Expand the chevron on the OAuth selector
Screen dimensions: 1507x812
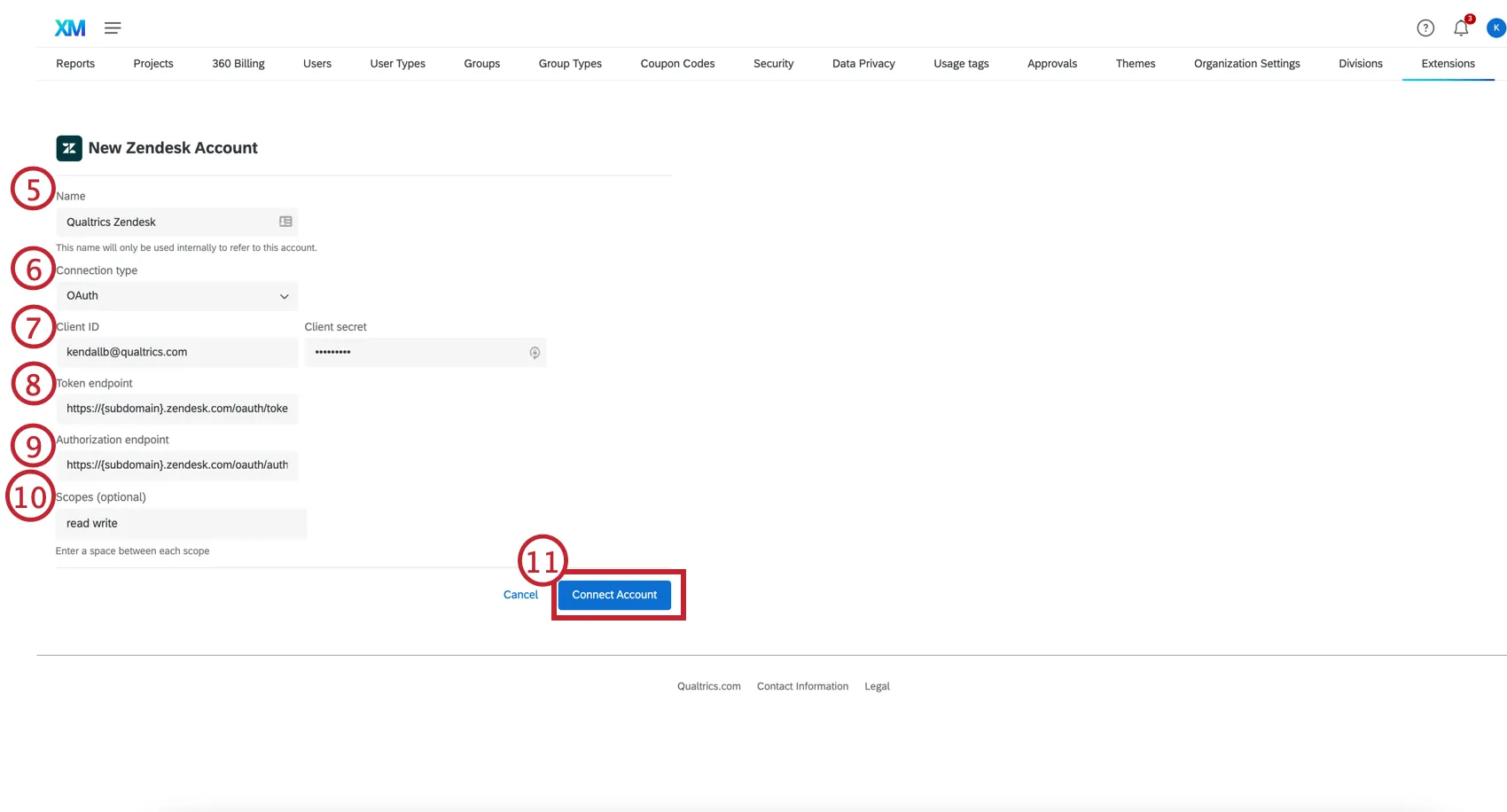(x=284, y=296)
